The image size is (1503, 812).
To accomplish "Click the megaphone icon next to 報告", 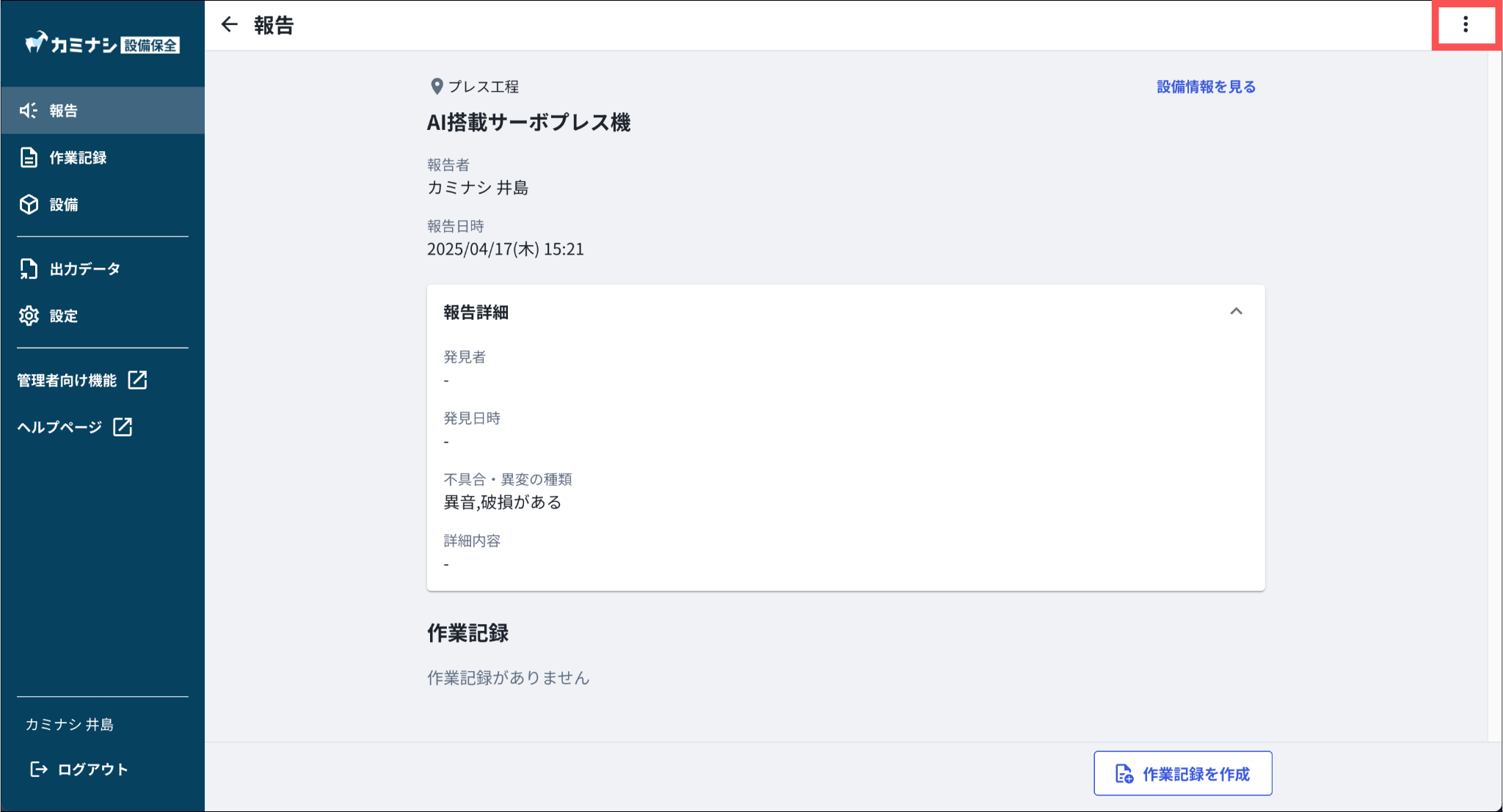I will 28,111.
